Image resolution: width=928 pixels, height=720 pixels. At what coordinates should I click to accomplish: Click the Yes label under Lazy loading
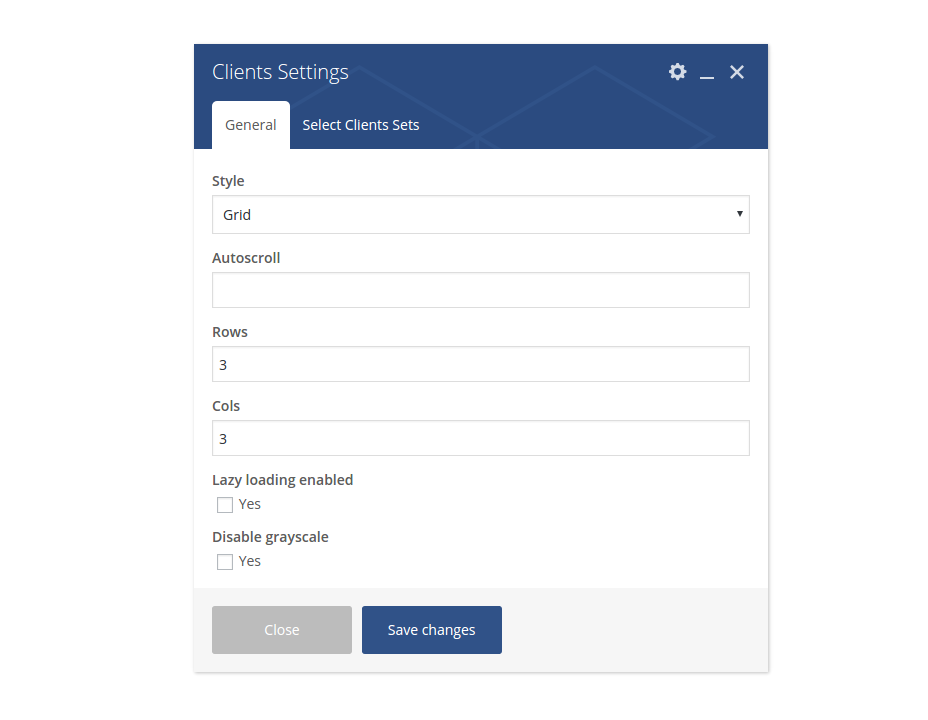click(250, 504)
